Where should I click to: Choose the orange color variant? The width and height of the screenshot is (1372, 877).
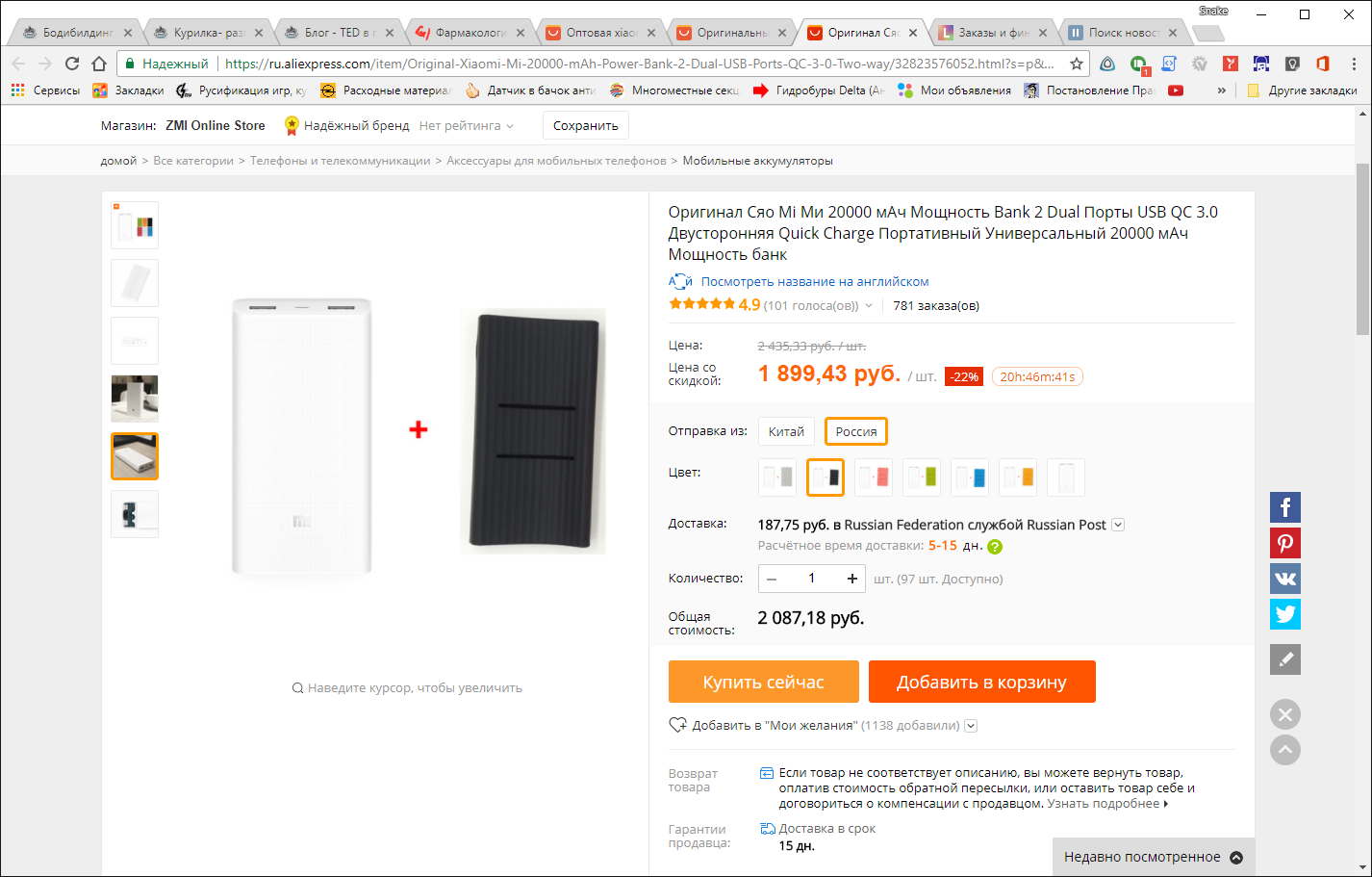pyautogui.click(x=1017, y=477)
